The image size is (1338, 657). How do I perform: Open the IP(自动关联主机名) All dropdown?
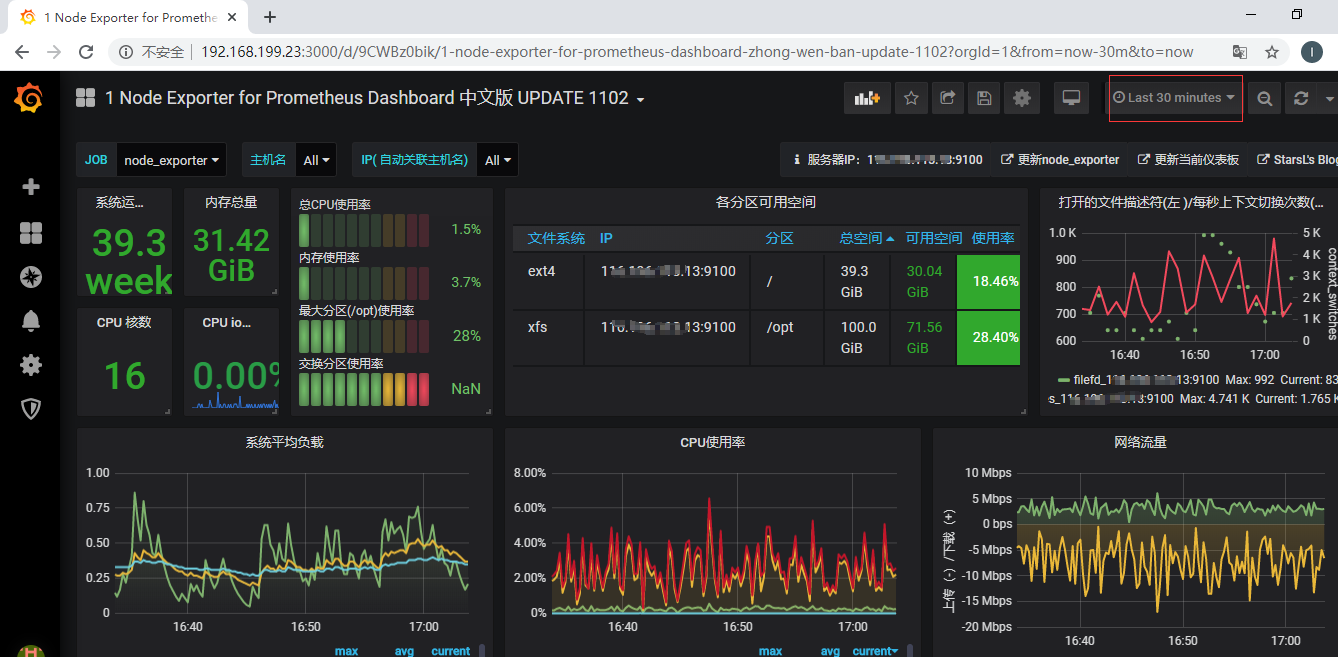pyautogui.click(x=497, y=160)
